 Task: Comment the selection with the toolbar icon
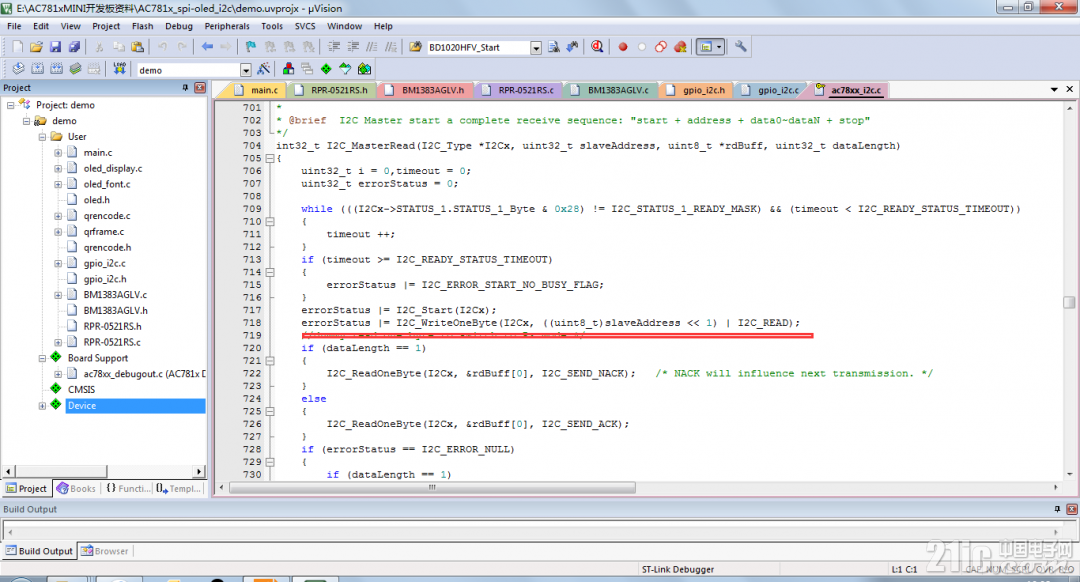point(372,47)
